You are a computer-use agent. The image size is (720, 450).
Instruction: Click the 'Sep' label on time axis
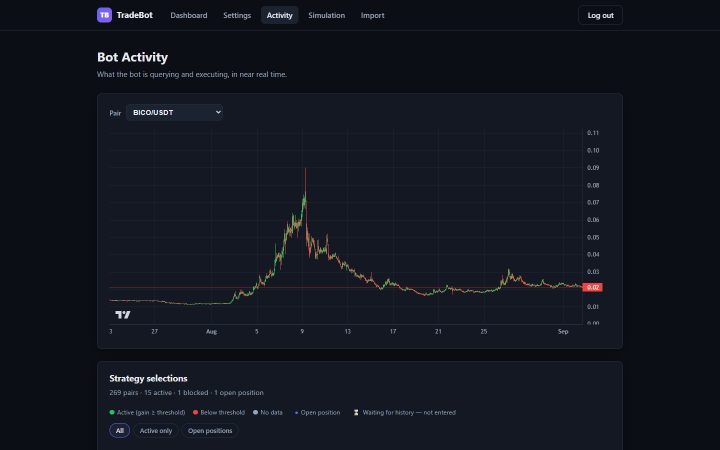click(x=563, y=332)
